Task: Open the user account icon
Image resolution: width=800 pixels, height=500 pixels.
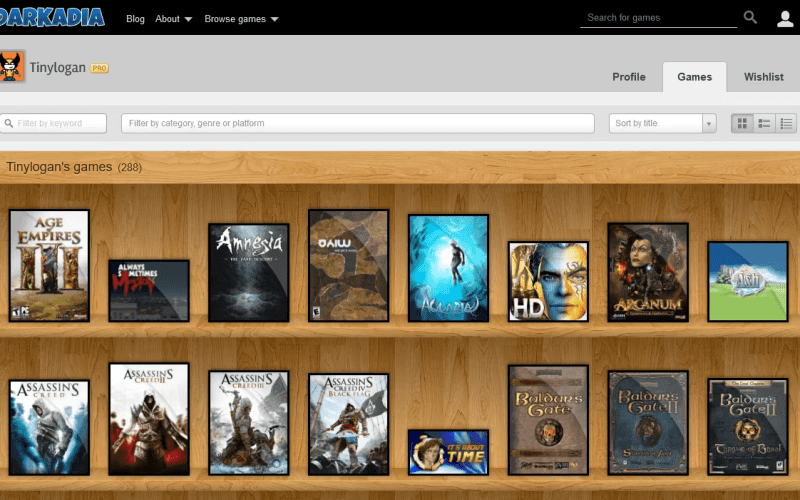Action: pyautogui.click(x=785, y=18)
